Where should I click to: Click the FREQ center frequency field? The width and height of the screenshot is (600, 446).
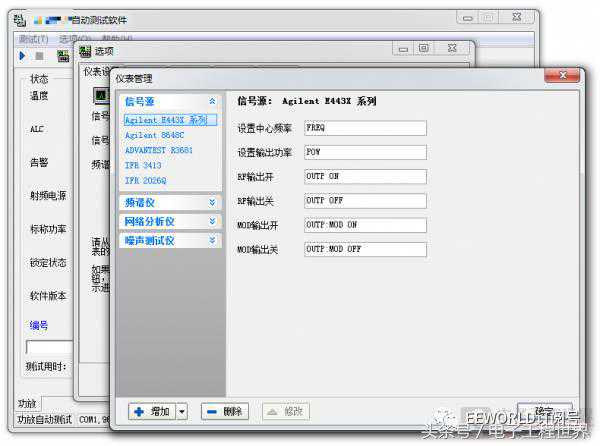(365, 128)
